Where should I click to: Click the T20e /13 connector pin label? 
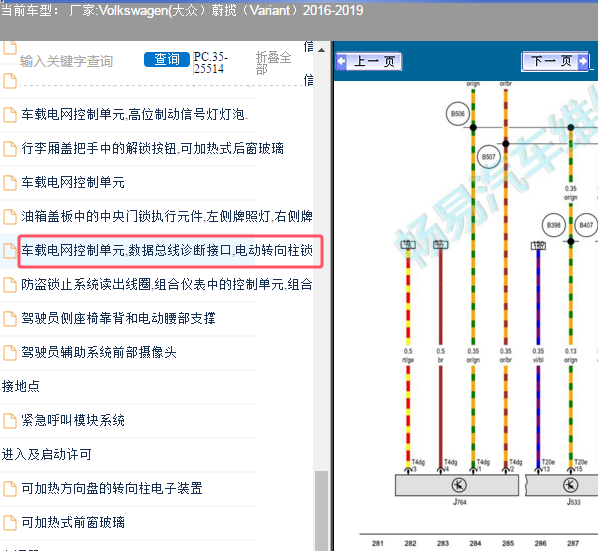548,465
